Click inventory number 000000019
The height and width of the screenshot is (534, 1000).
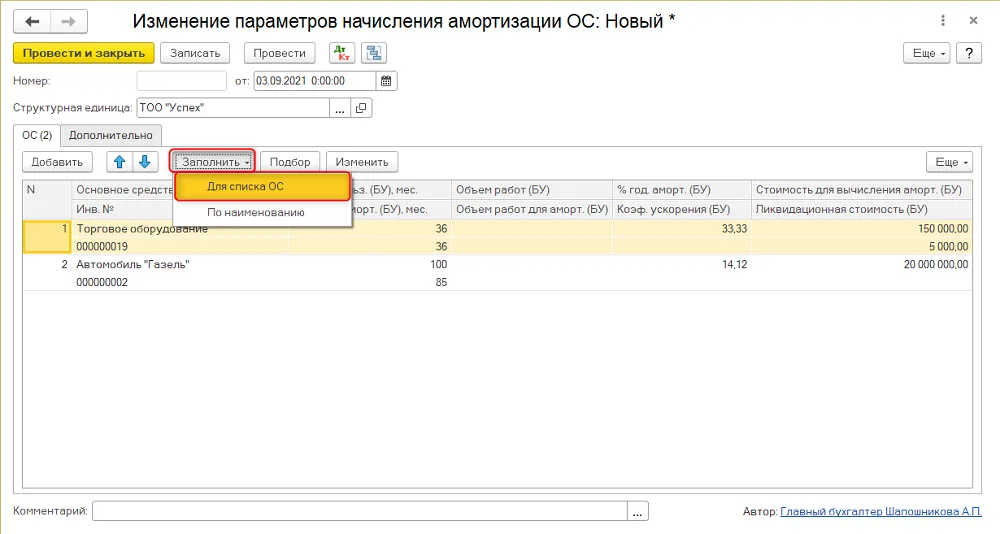pos(102,246)
